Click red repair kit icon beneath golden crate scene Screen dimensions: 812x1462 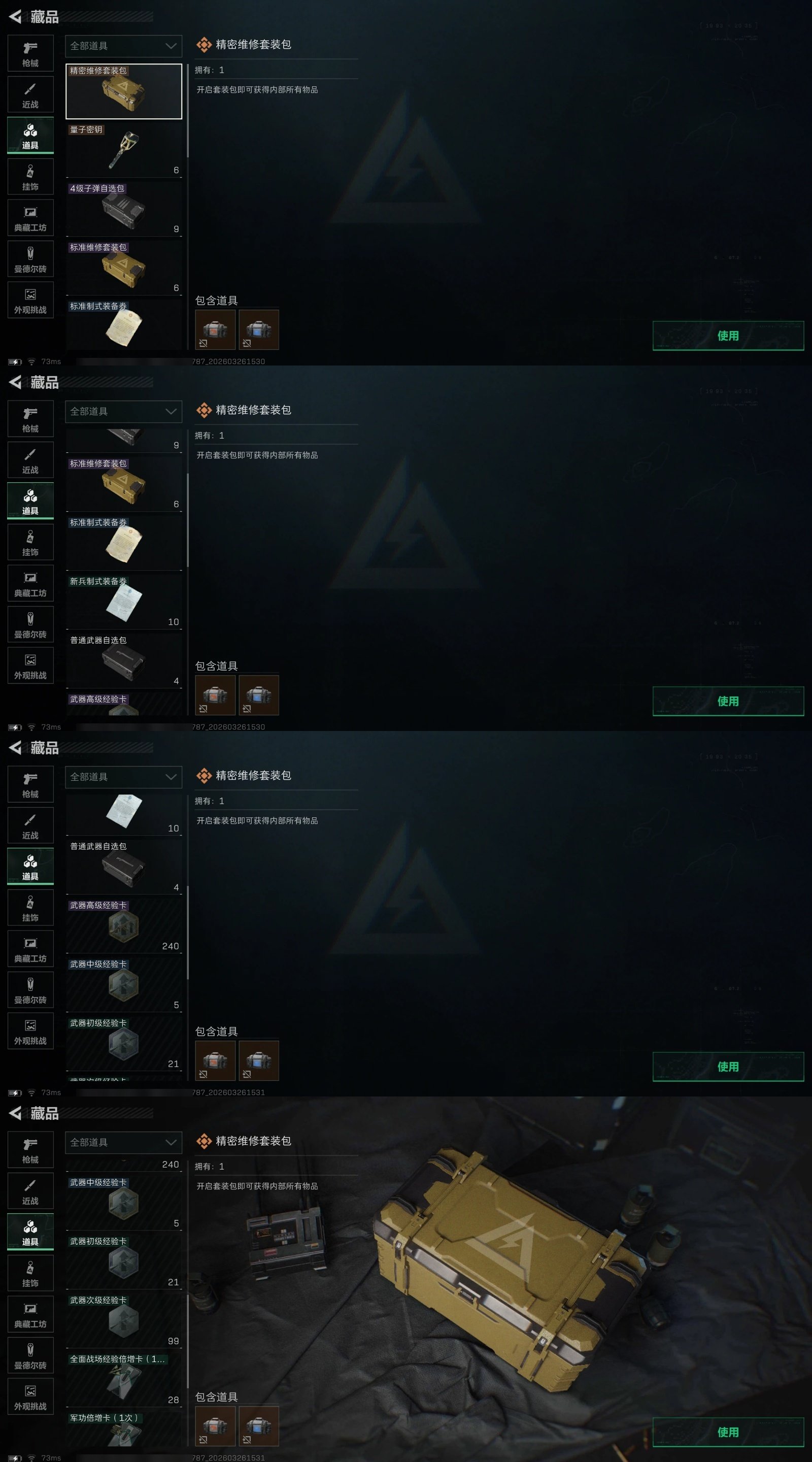click(x=215, y=1425)
